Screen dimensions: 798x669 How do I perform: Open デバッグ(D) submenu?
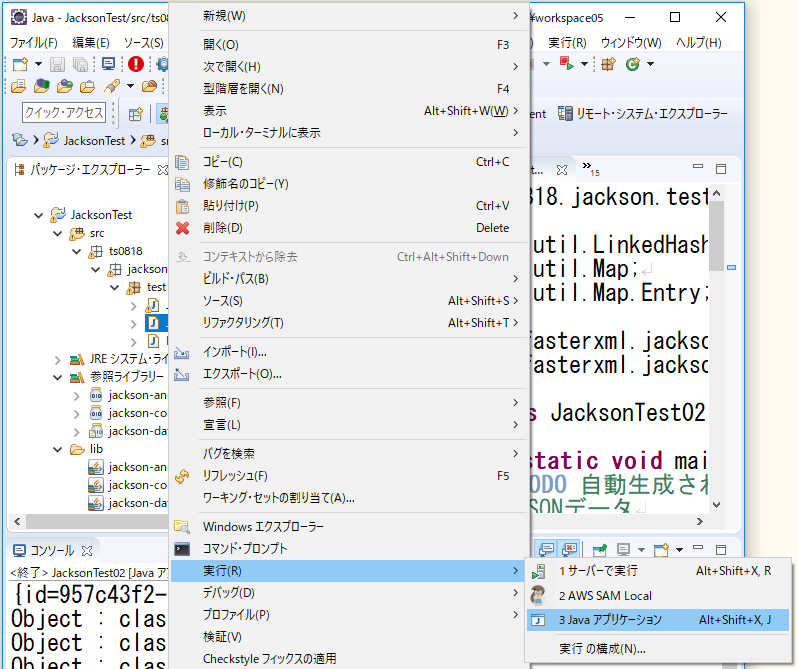pos(349,593)
